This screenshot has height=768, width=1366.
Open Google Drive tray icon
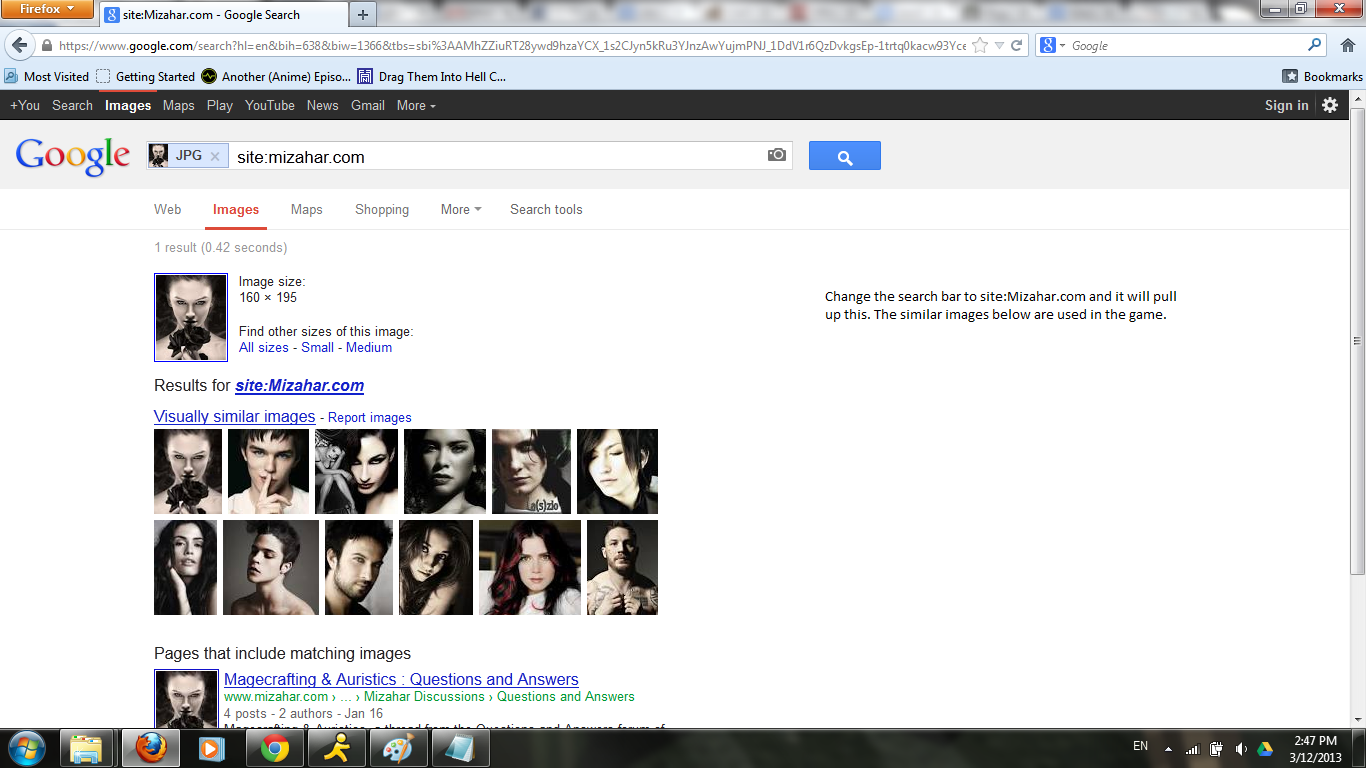click(1265, 748)
